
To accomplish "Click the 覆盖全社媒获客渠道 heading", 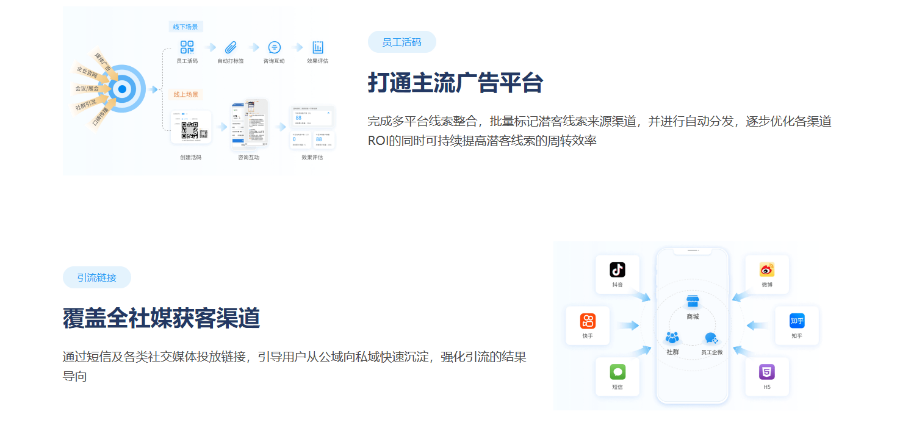I will [x=161, y=318].
